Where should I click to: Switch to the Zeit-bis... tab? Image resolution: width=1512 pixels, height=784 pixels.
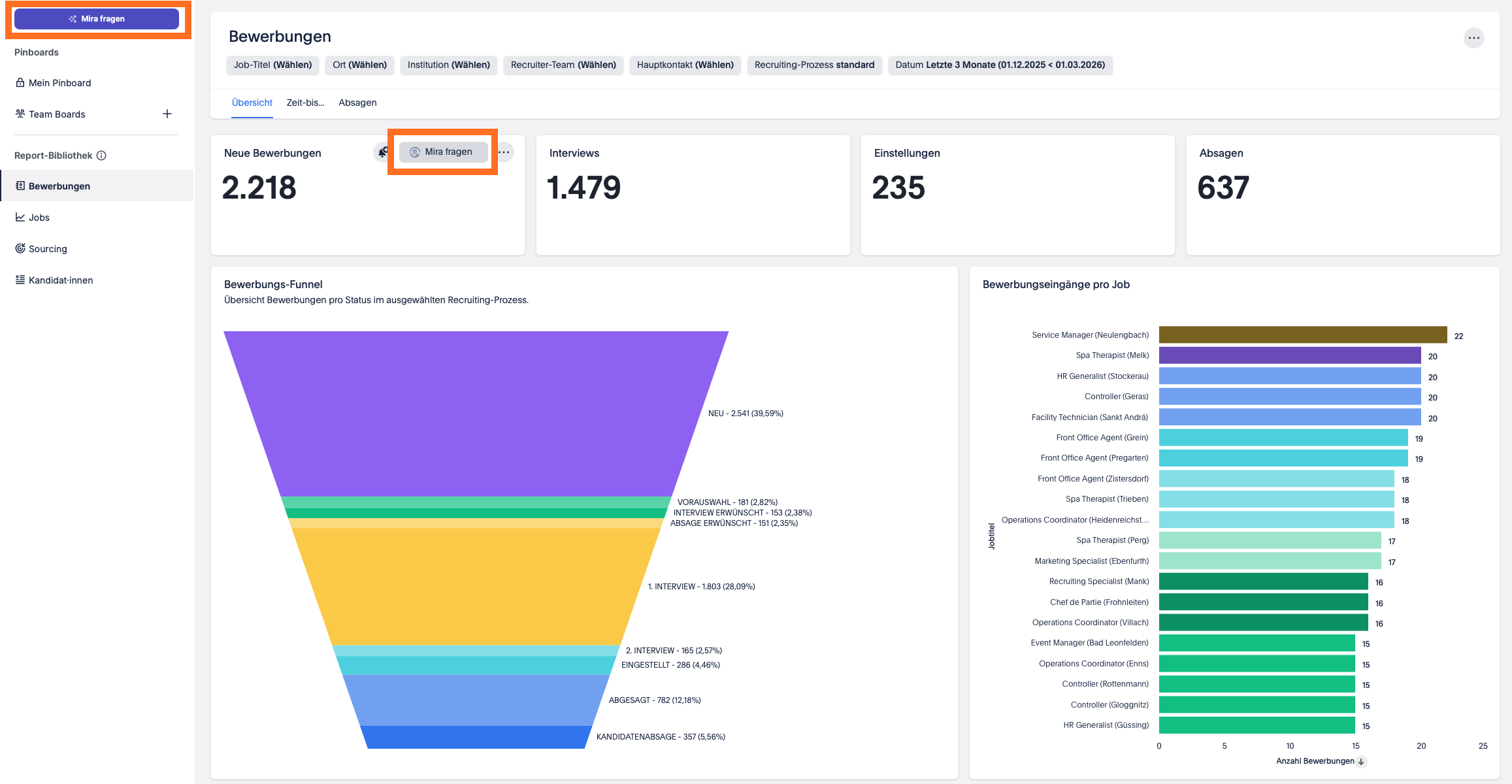(x=305, y=103)
